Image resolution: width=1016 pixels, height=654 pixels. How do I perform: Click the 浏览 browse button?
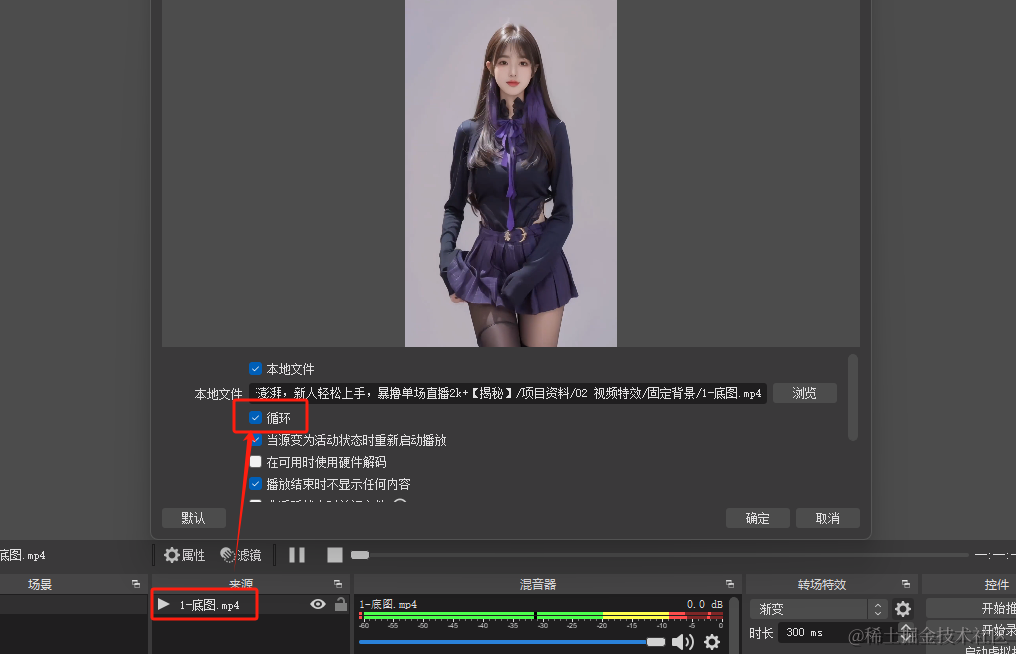[x=805, y=393]
